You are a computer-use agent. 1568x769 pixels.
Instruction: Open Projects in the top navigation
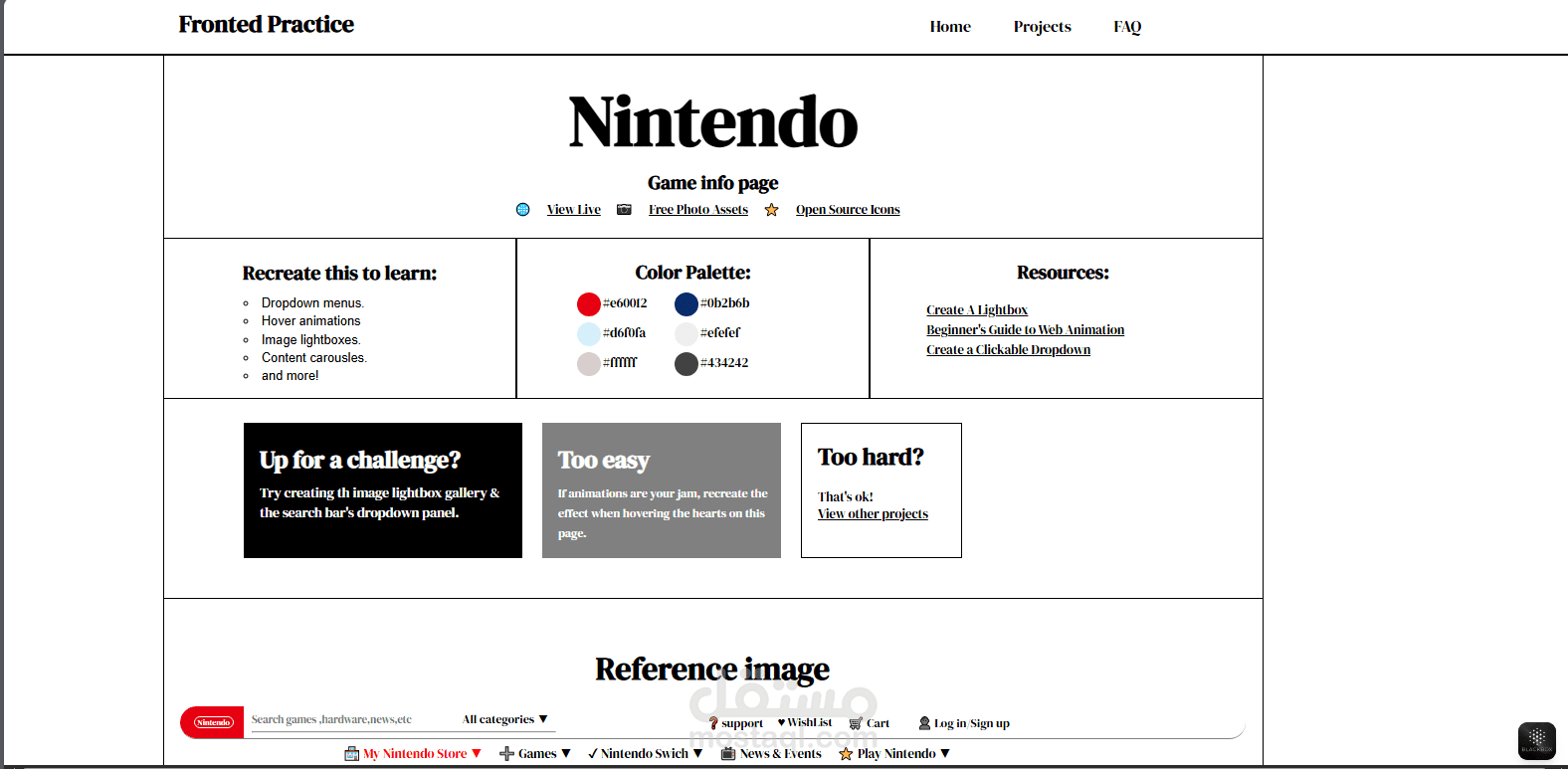tap(1043, 27)
